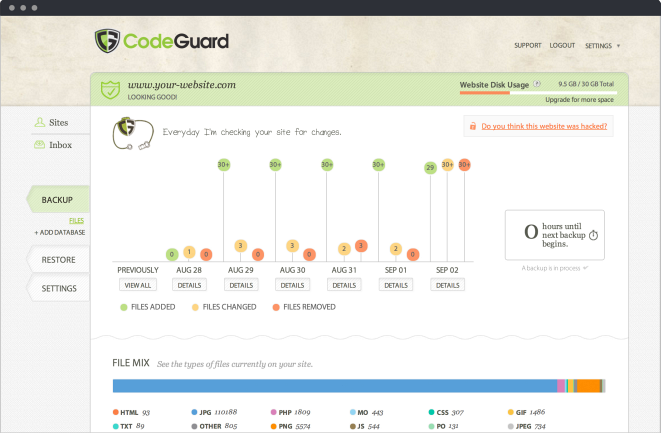
Task: Click Aug 31 green 30+ files added marker
Action: [327, 164]
